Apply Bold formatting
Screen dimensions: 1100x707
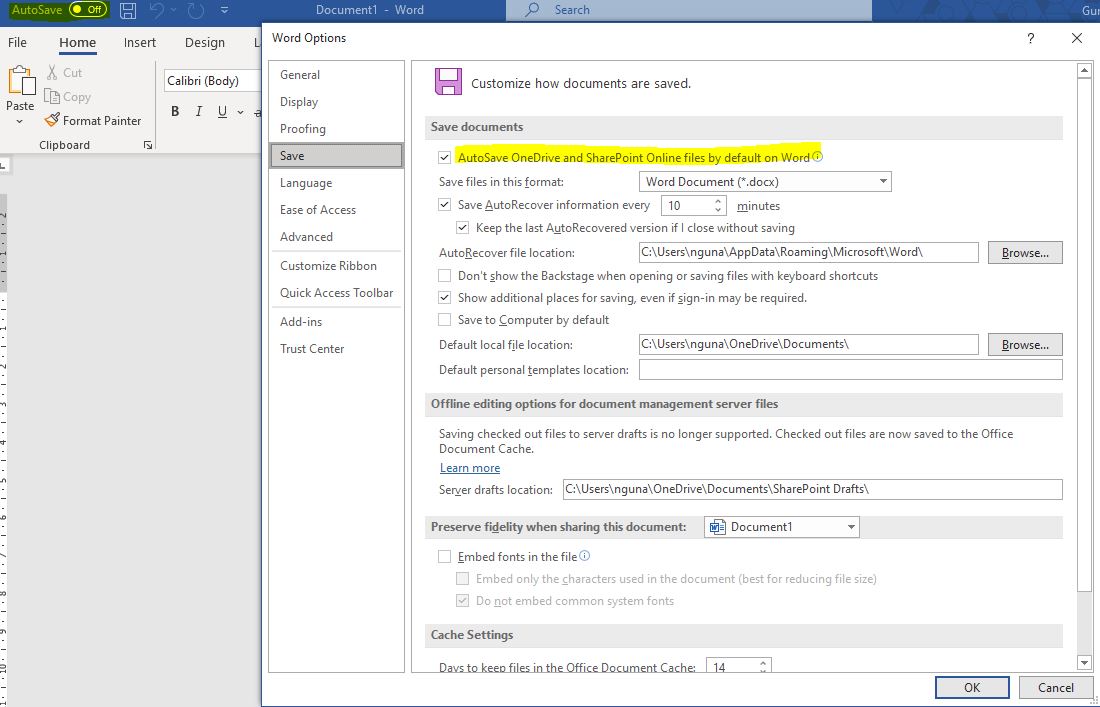pos(175,112)
